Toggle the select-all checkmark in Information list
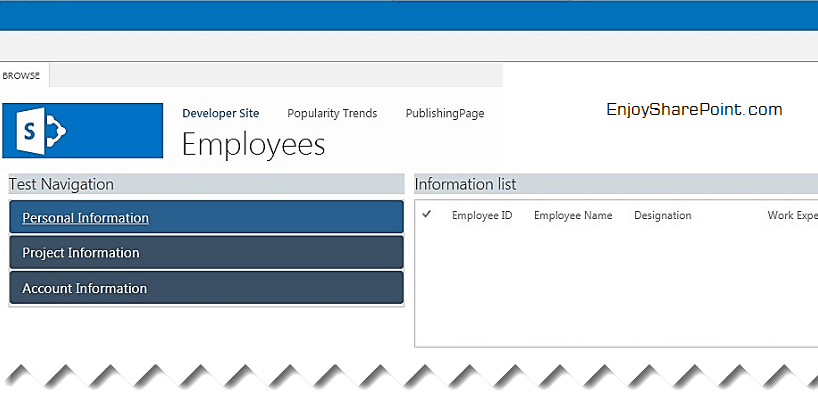This screenshot has height=398, width=818. tap(427, 214)
